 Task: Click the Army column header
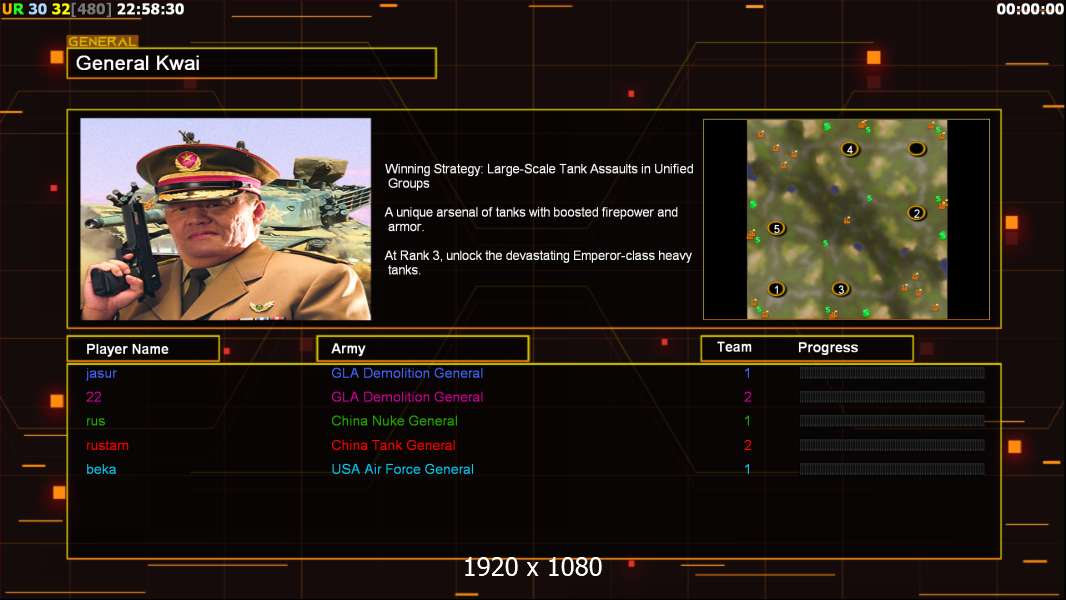423,349
